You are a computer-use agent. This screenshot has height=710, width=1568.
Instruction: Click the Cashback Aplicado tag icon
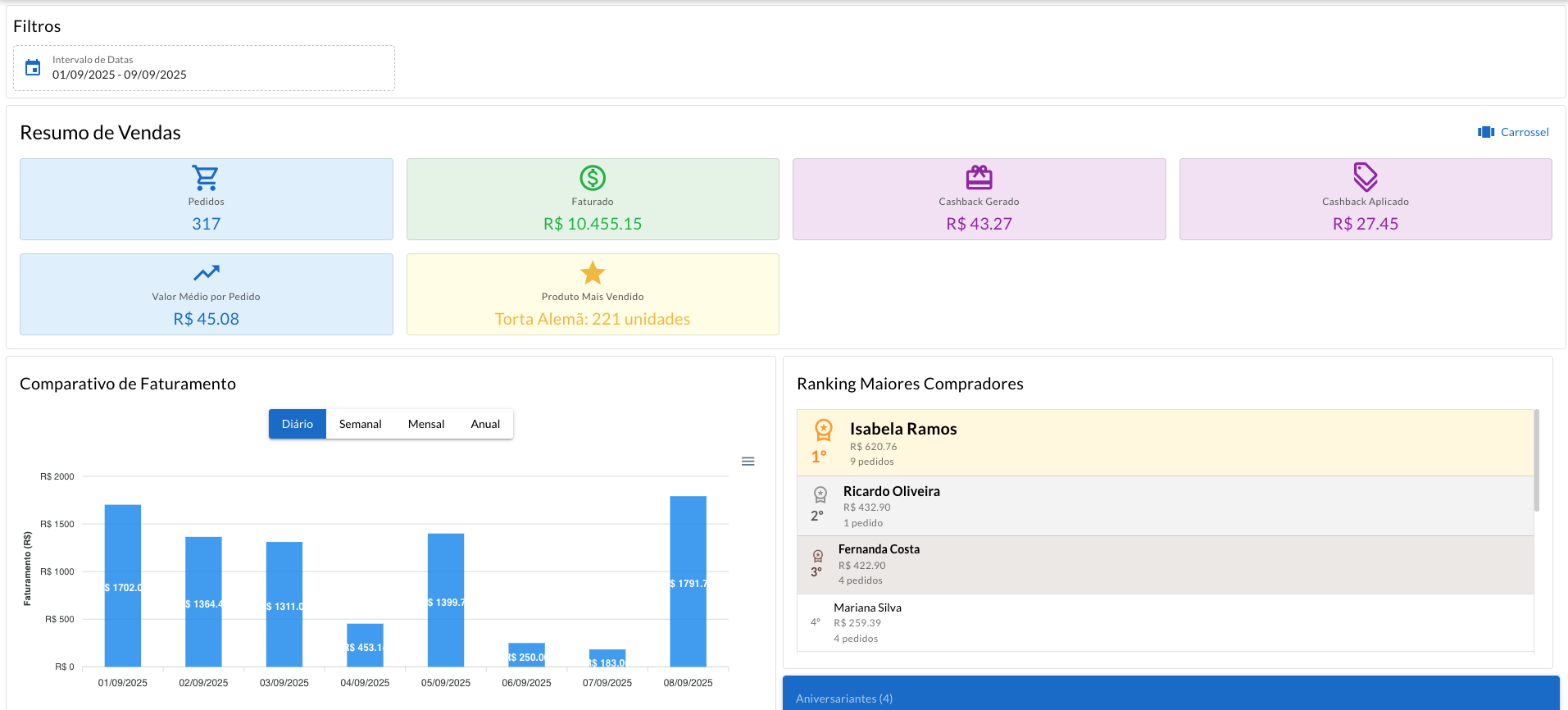point(1365,176)
